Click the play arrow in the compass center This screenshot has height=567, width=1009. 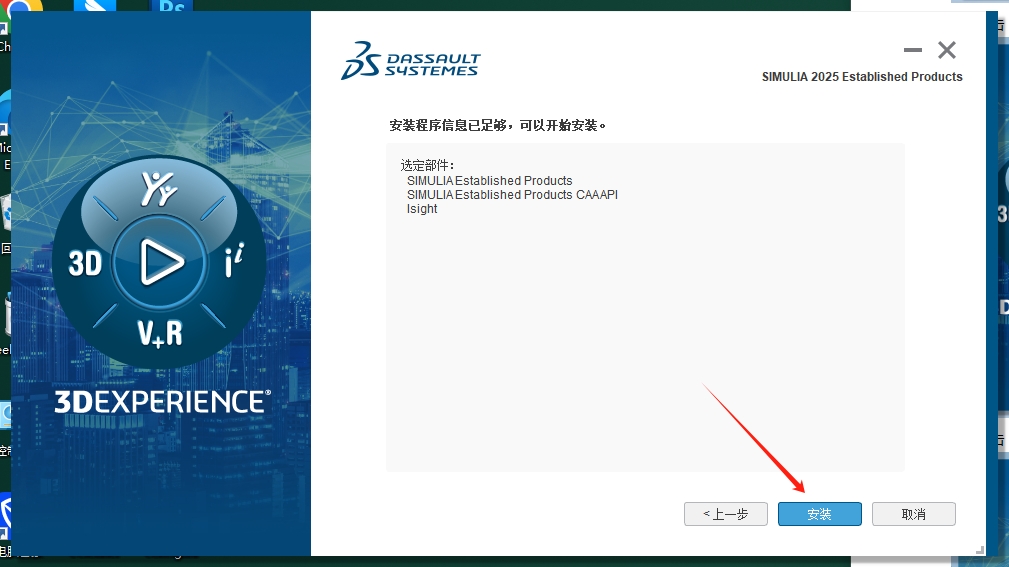pos(160,263)
